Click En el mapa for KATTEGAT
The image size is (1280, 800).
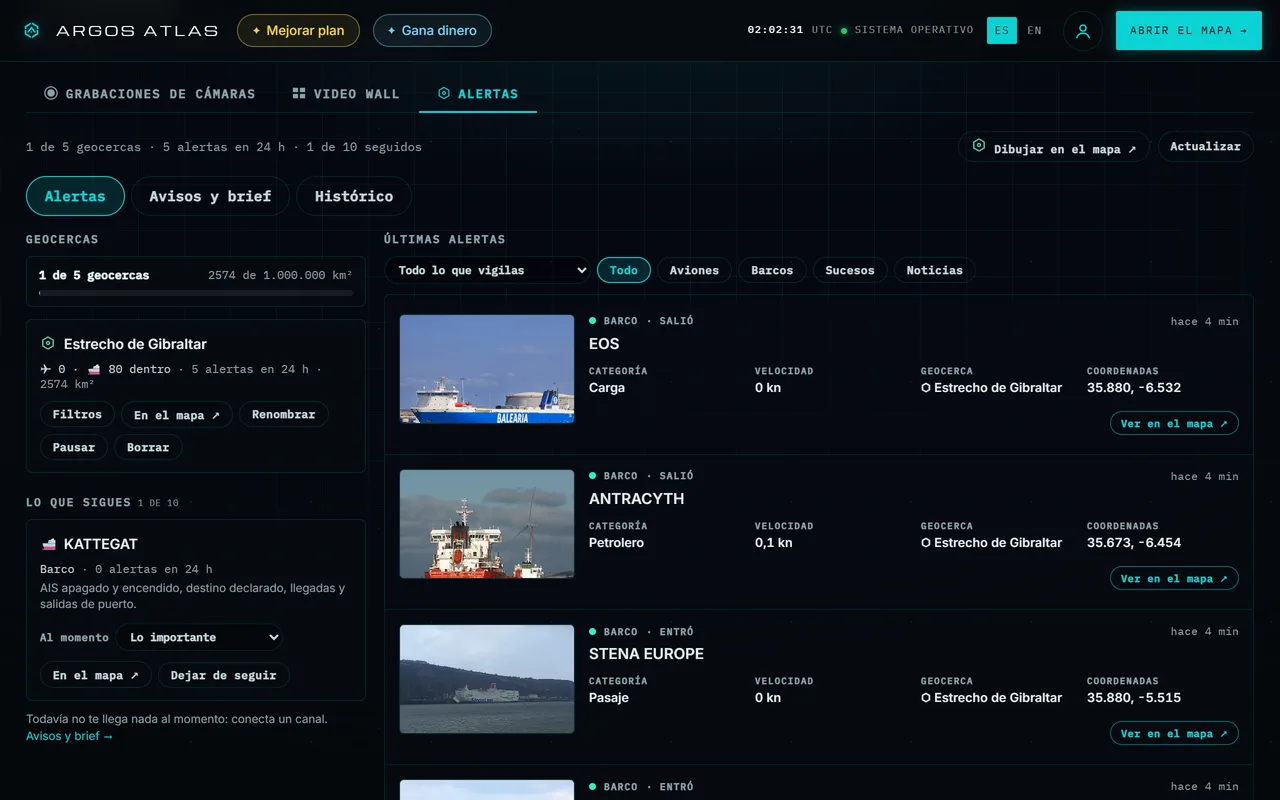click(x=96, y=675)
